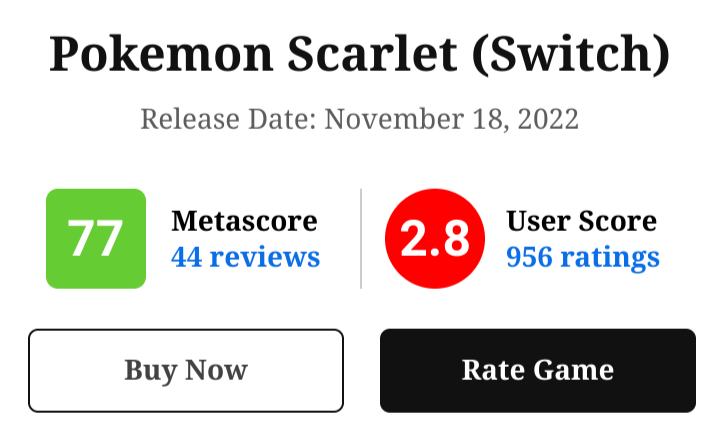
Task: Click the Pokemon Scarlet game title
Action: tap(359, 56)
